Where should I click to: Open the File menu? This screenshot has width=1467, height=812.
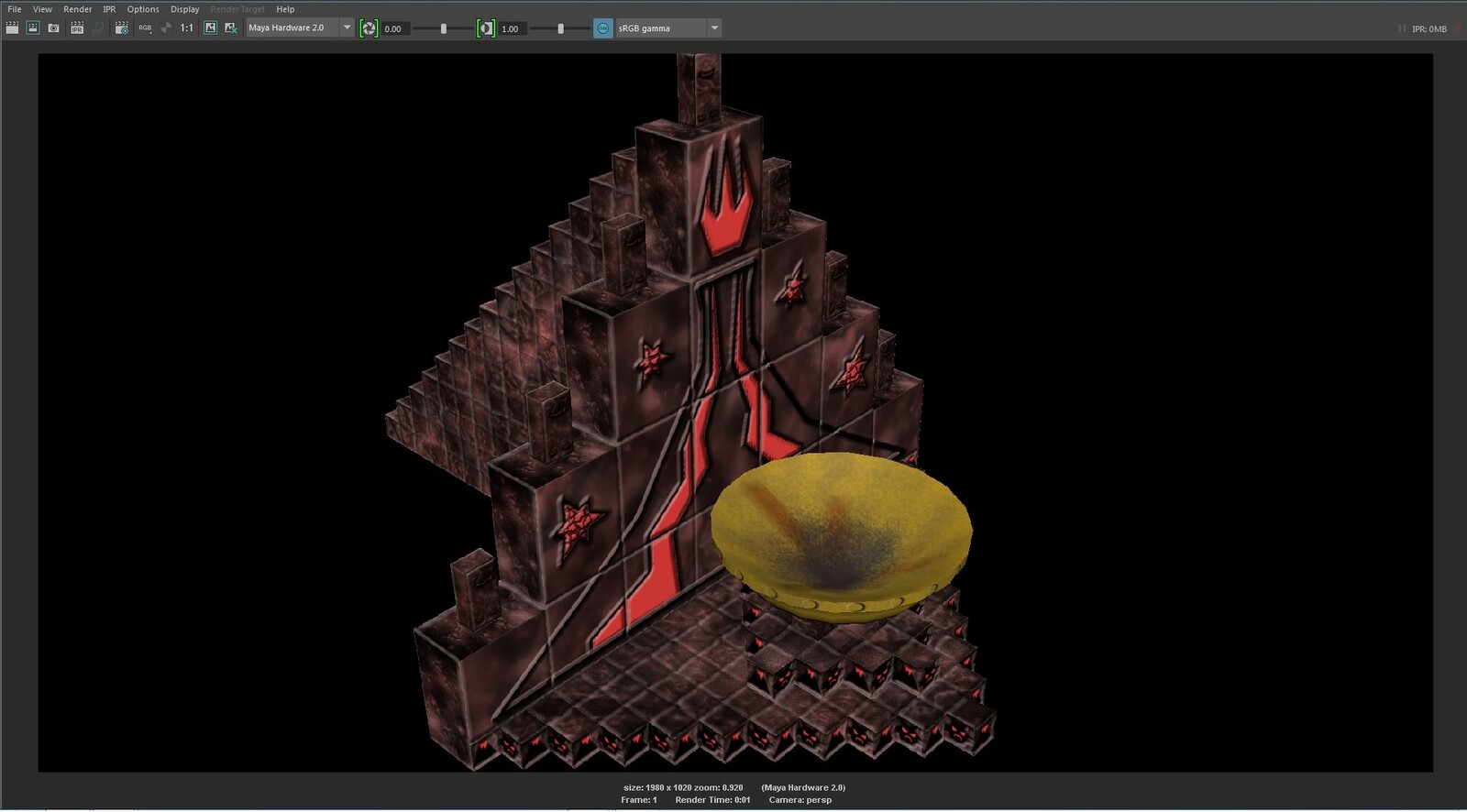[15, 9]
